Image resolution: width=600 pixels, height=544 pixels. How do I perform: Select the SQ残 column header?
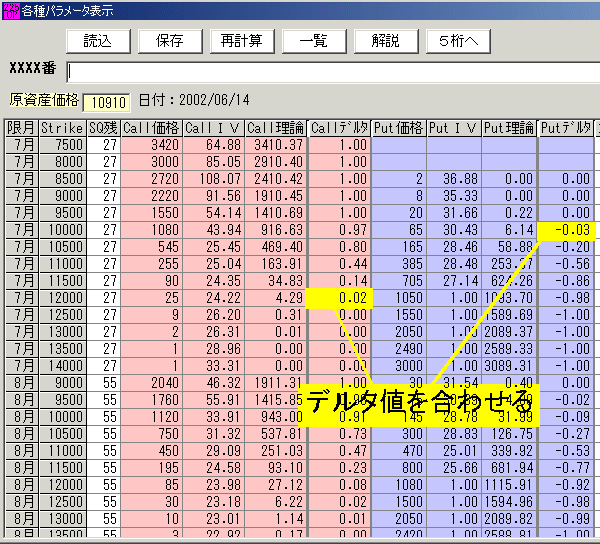tap(103, 128)
